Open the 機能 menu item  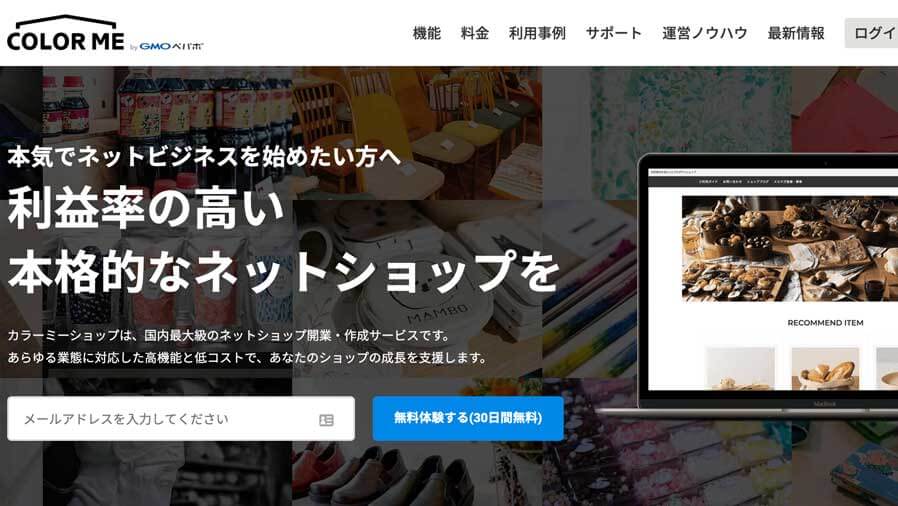(427, 33)
